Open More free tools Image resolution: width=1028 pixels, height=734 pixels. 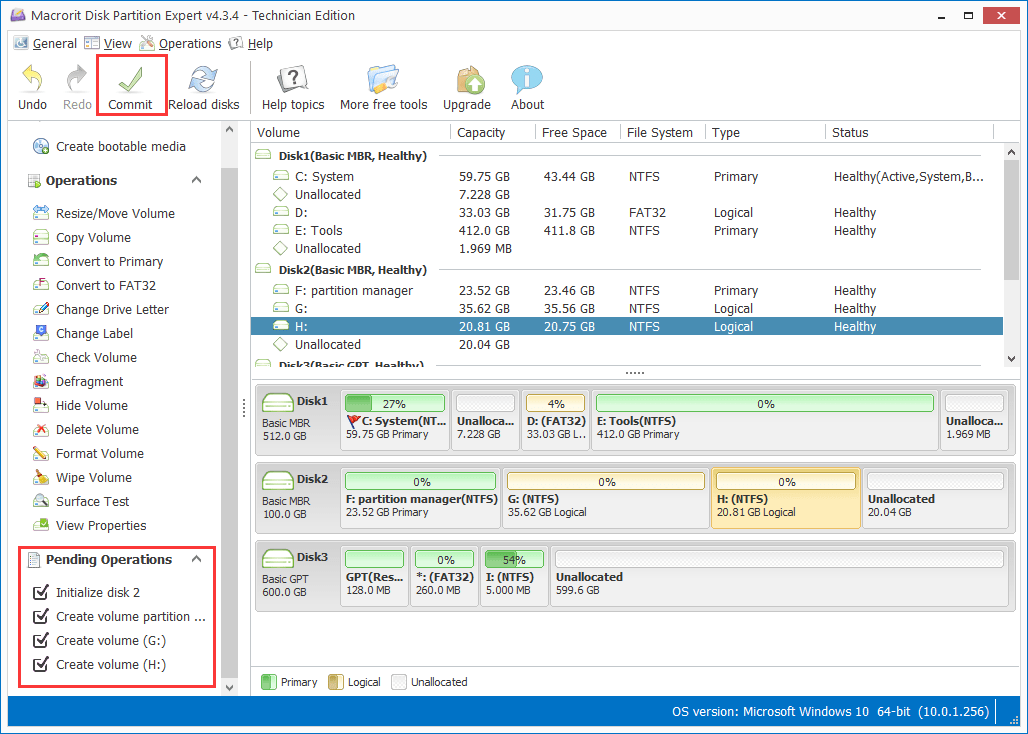384,79
